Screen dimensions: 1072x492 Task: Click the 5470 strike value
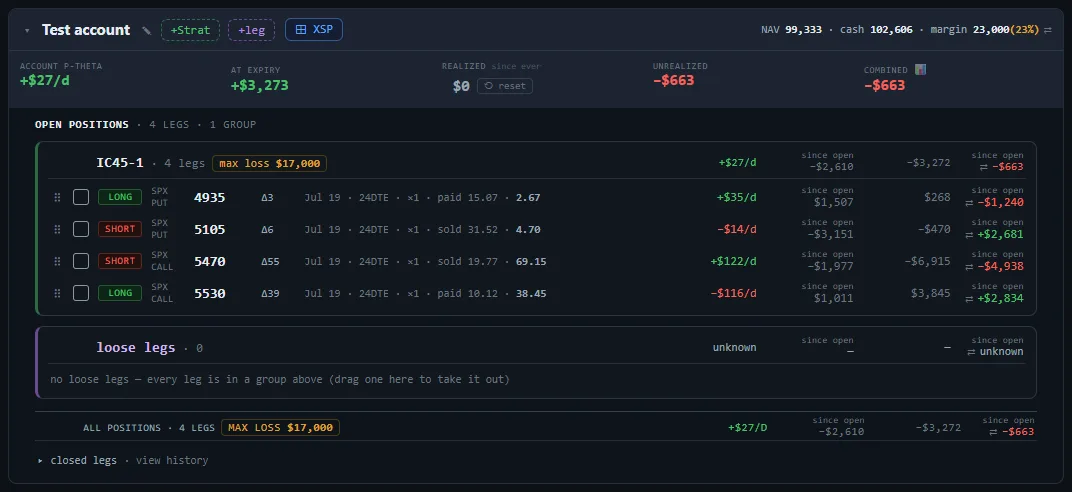[x=210, y=261]
